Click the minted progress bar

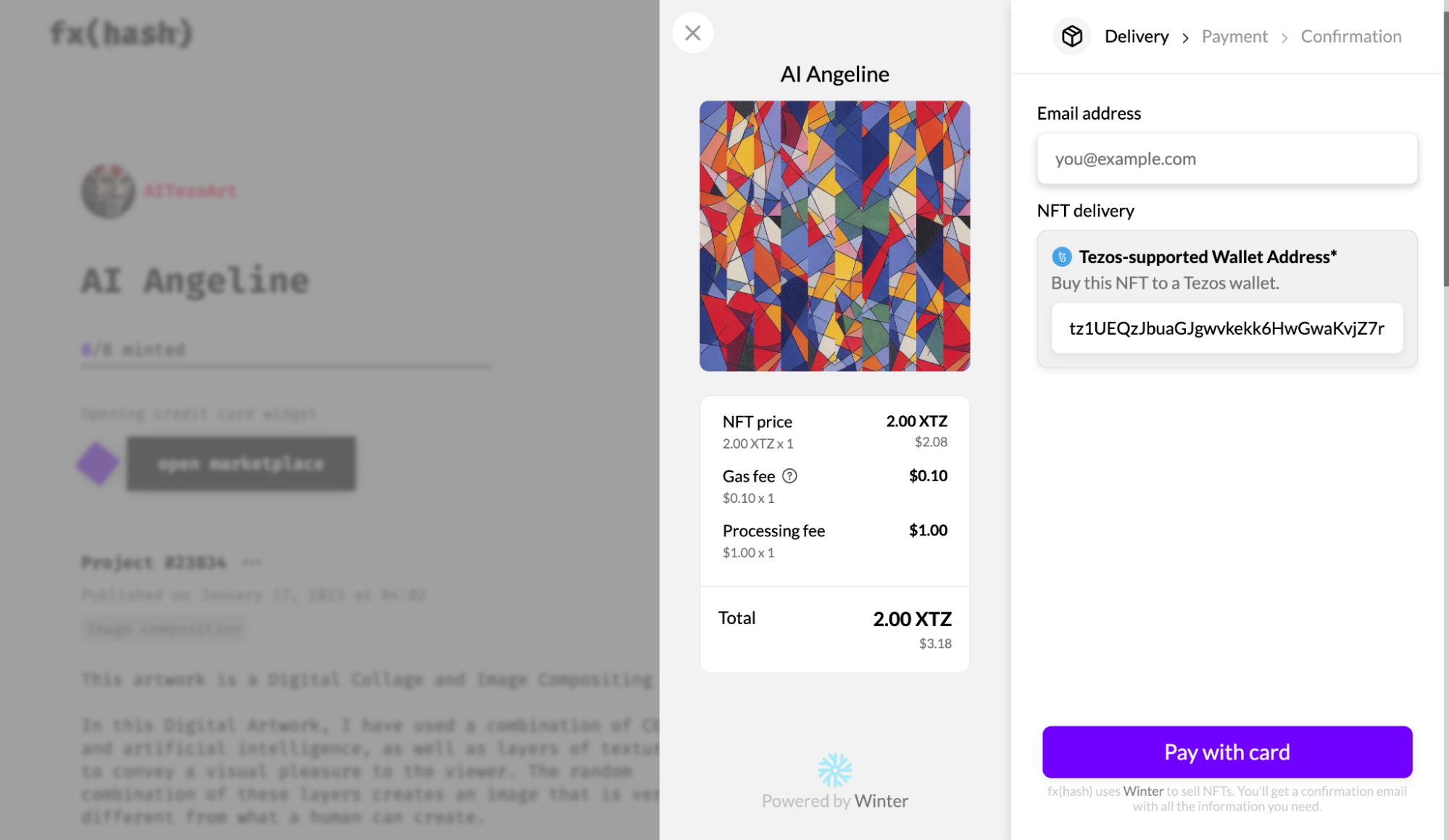(x=286, y=366)
